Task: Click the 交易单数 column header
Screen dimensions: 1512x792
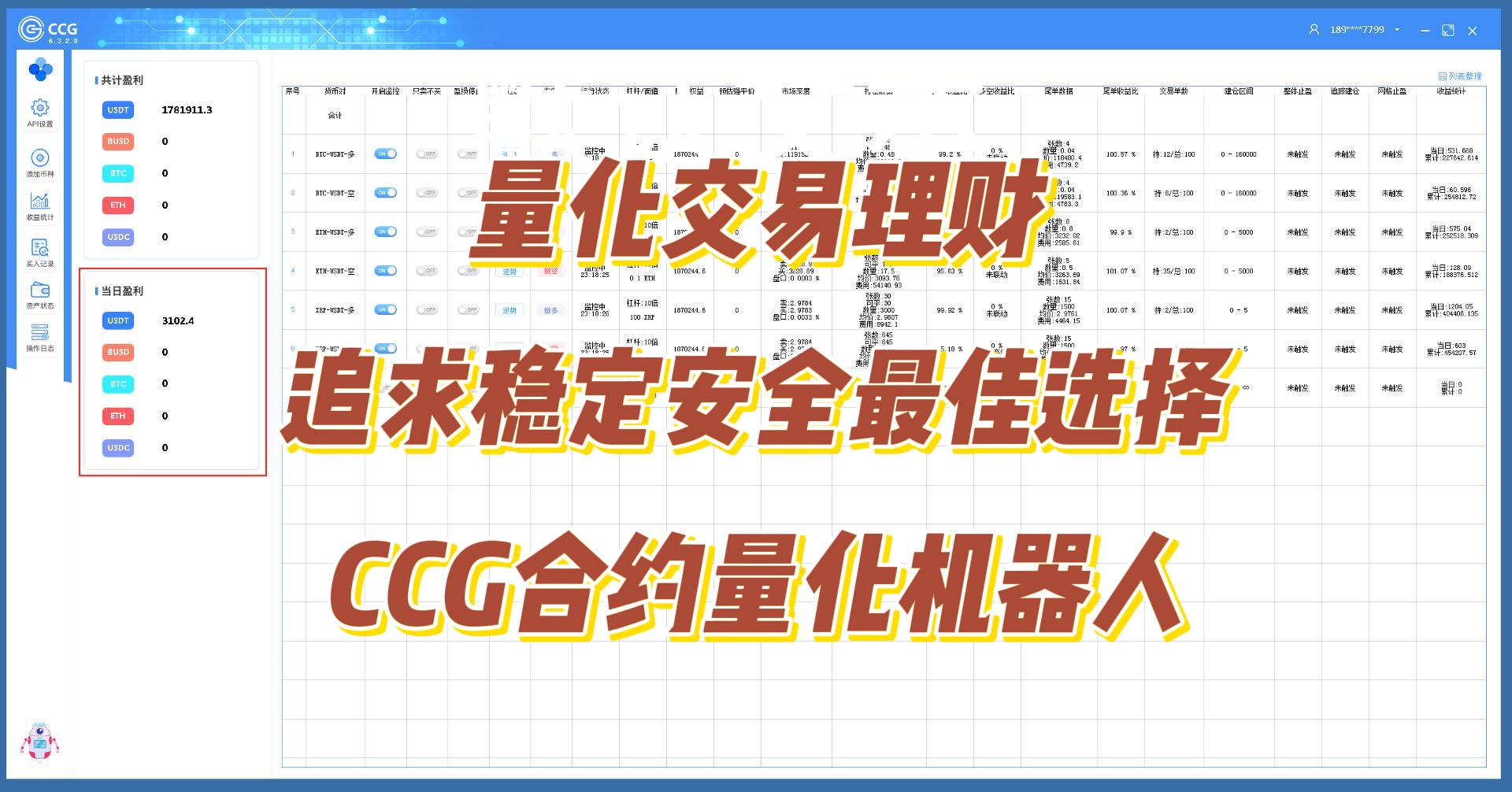Action: click(1173, 91)
